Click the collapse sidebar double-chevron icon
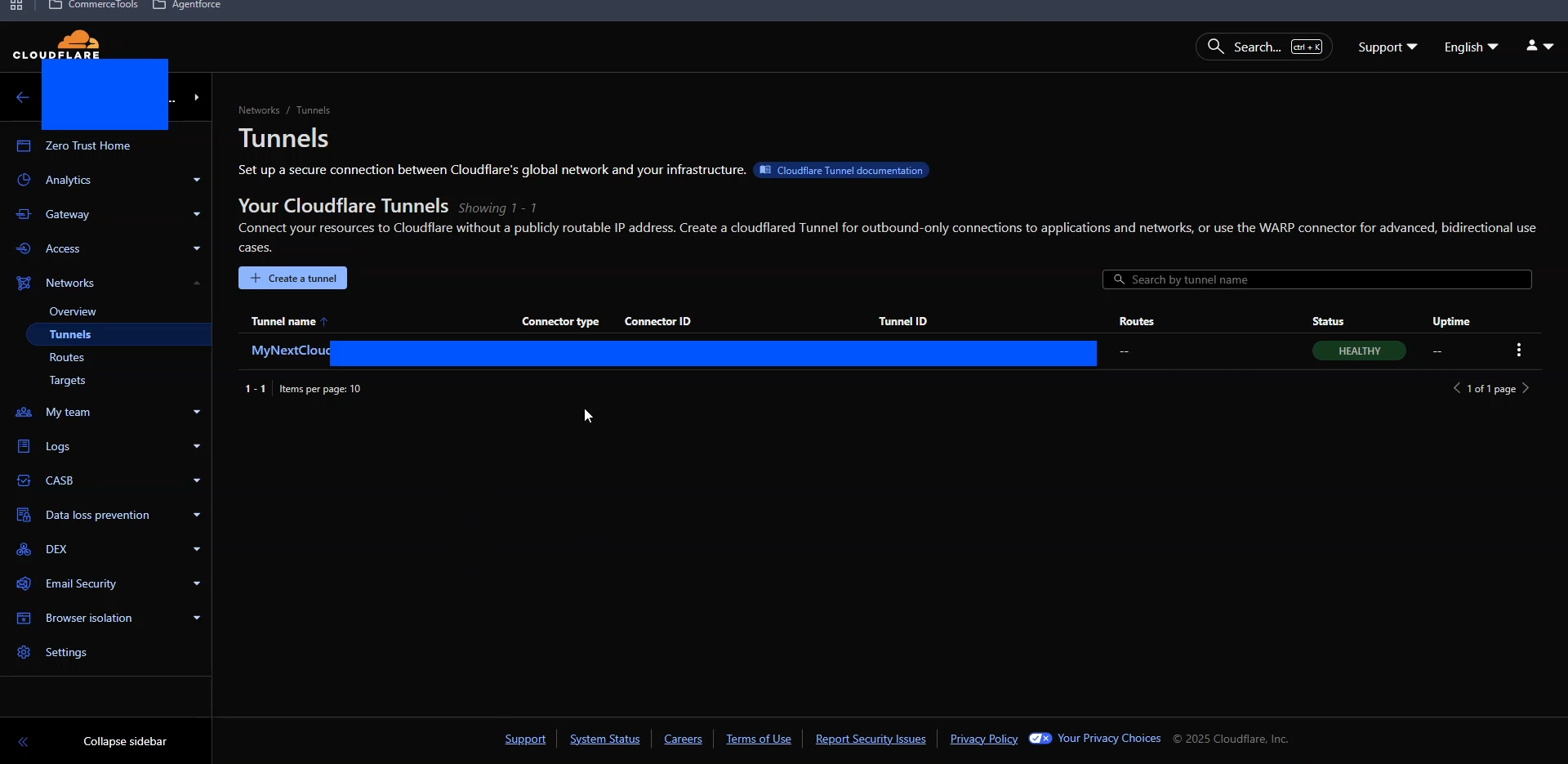 pos(23,742)
